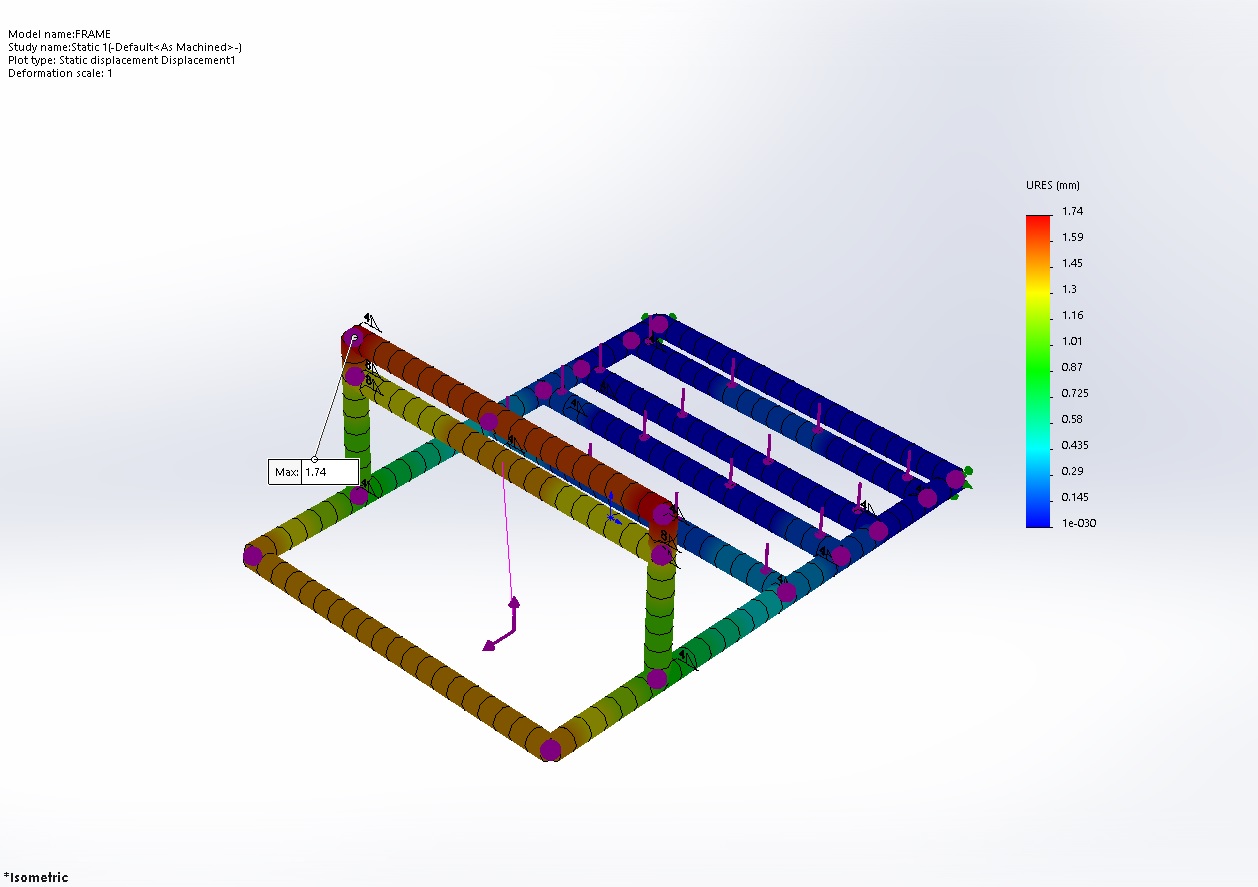
Task: Click the 'URES (mm)' legend title
Action: pos(1053,185)
